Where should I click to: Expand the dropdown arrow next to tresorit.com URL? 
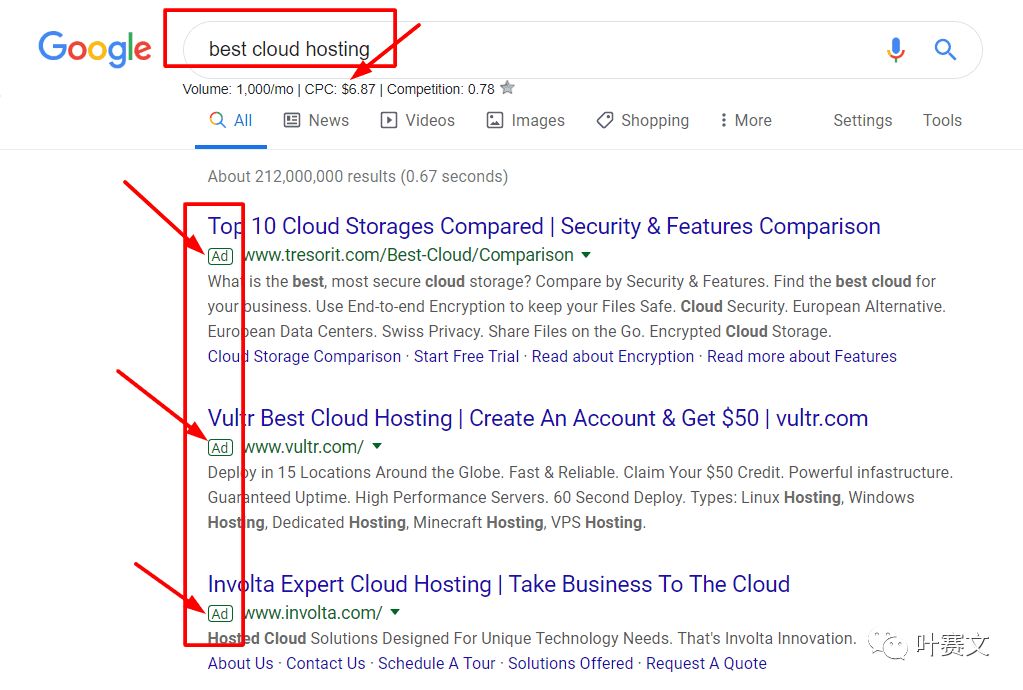click(x=586, y=255)
